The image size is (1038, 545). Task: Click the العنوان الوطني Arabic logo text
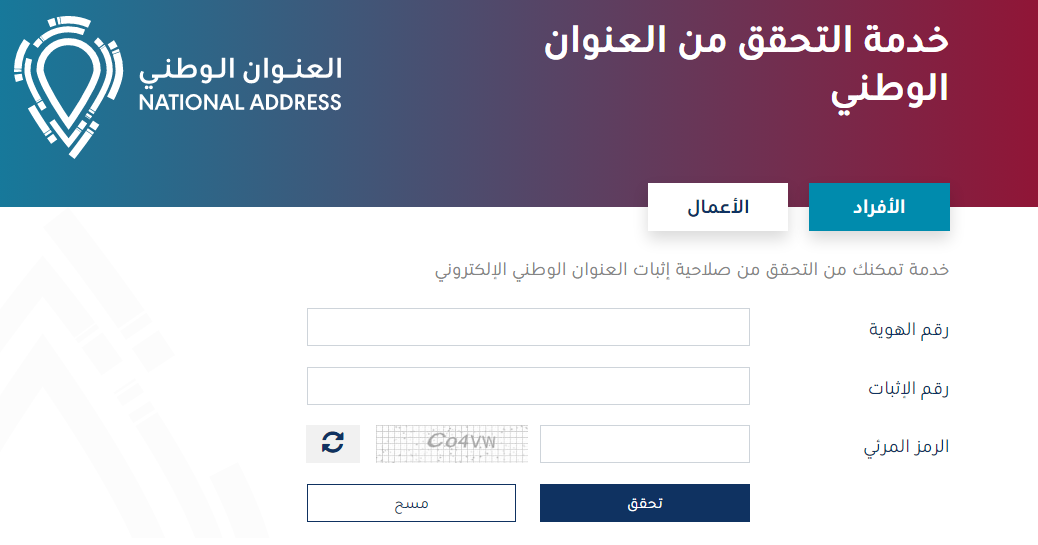click(240, 70)
